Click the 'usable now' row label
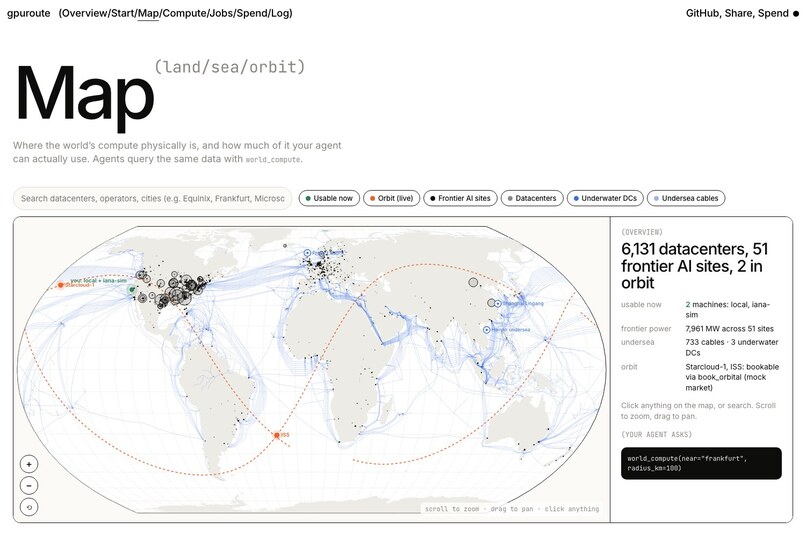Screen dimensions: 806x537 (x=641, y=305)
